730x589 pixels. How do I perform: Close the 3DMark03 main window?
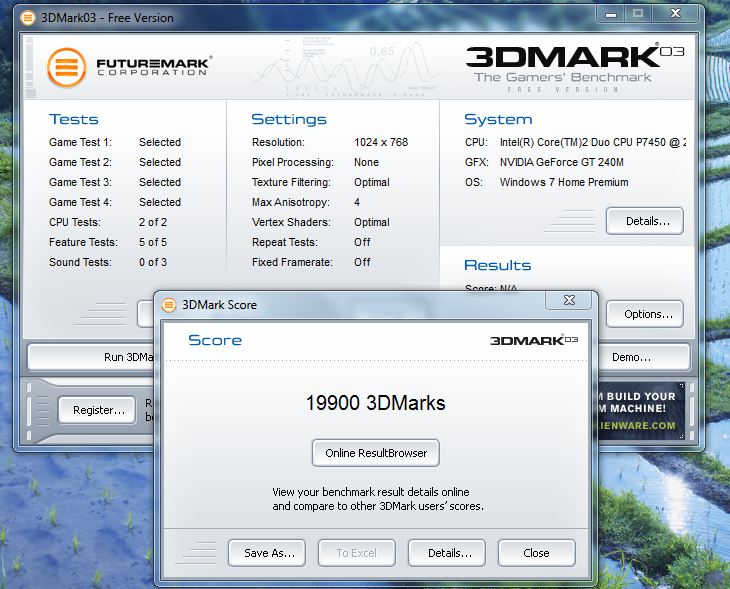(675, 14)
